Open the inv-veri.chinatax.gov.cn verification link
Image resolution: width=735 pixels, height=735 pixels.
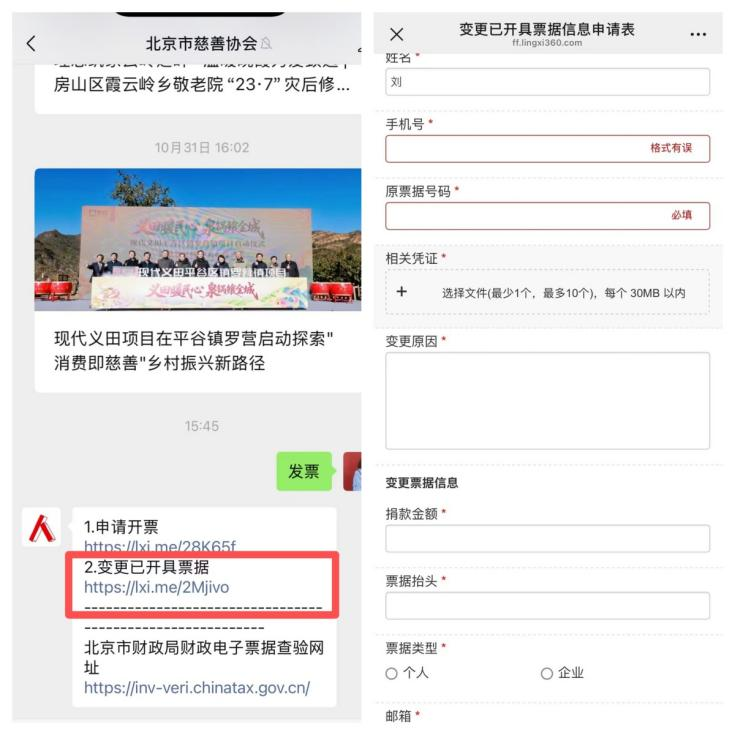coord(197,688)
